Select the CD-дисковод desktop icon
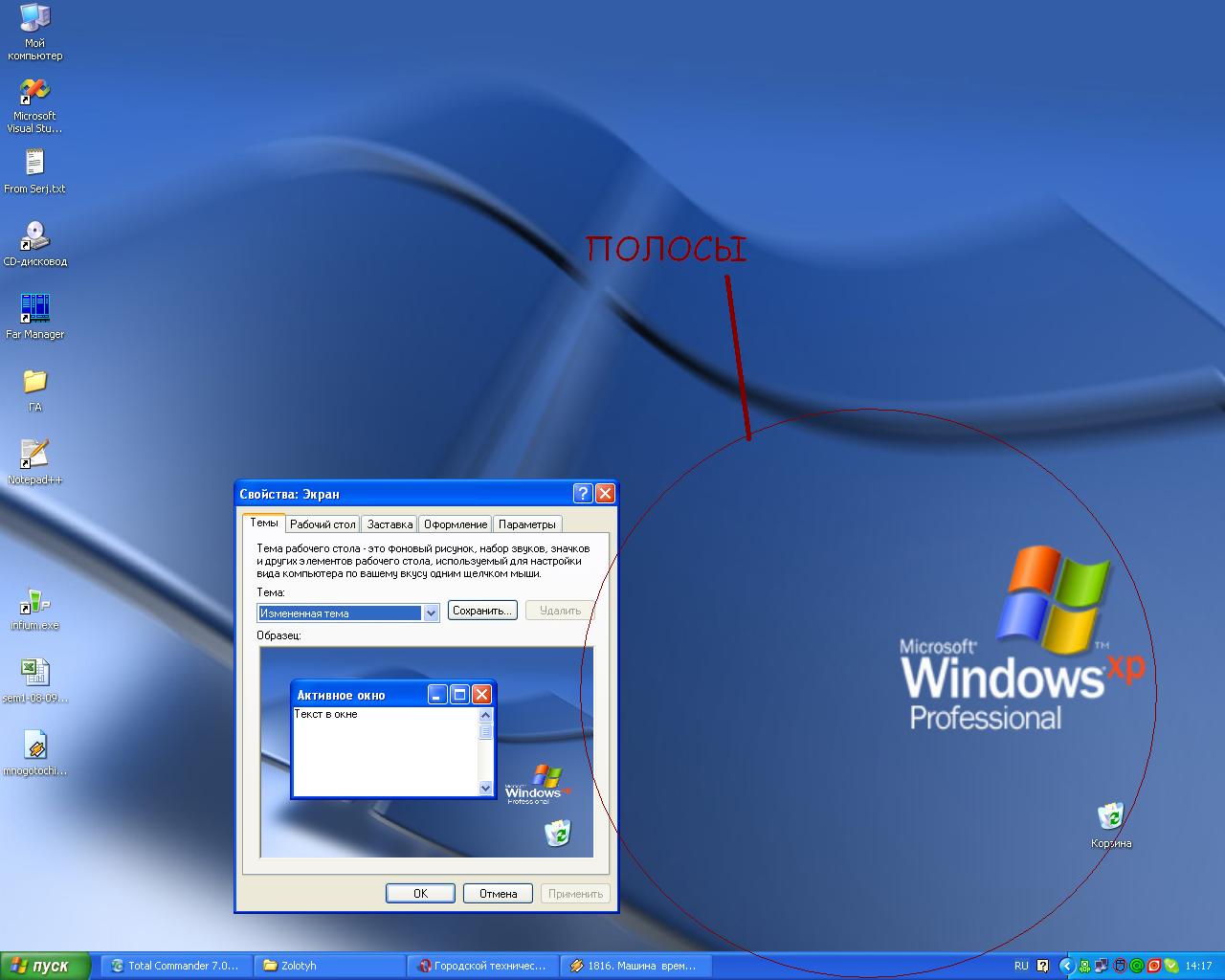 (34, 244)
